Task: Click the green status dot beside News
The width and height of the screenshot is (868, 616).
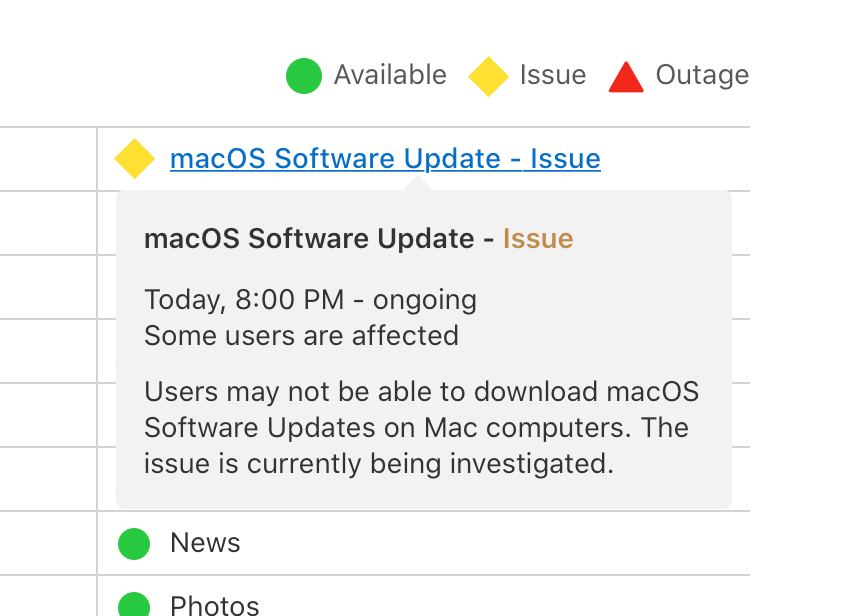Action: point(134,543)
